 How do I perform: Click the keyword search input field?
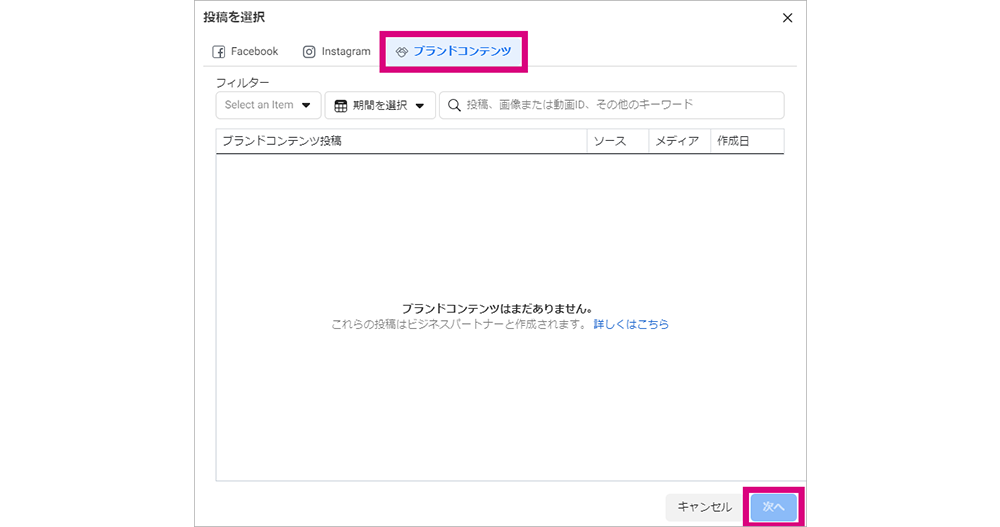point(612,105)
